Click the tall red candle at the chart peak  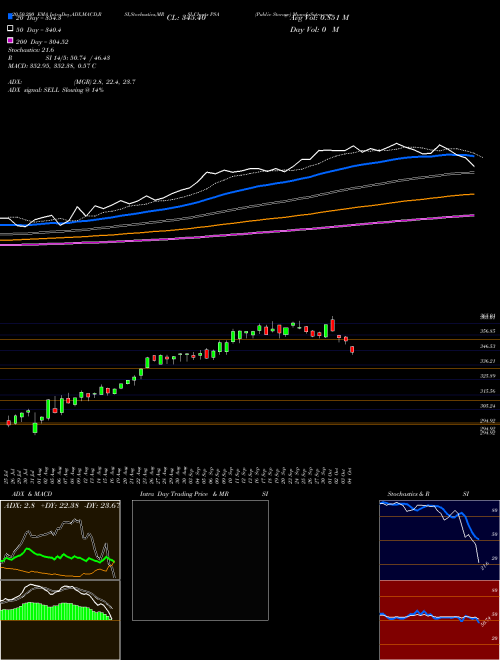pyautogui.click(x=332, y=325)
